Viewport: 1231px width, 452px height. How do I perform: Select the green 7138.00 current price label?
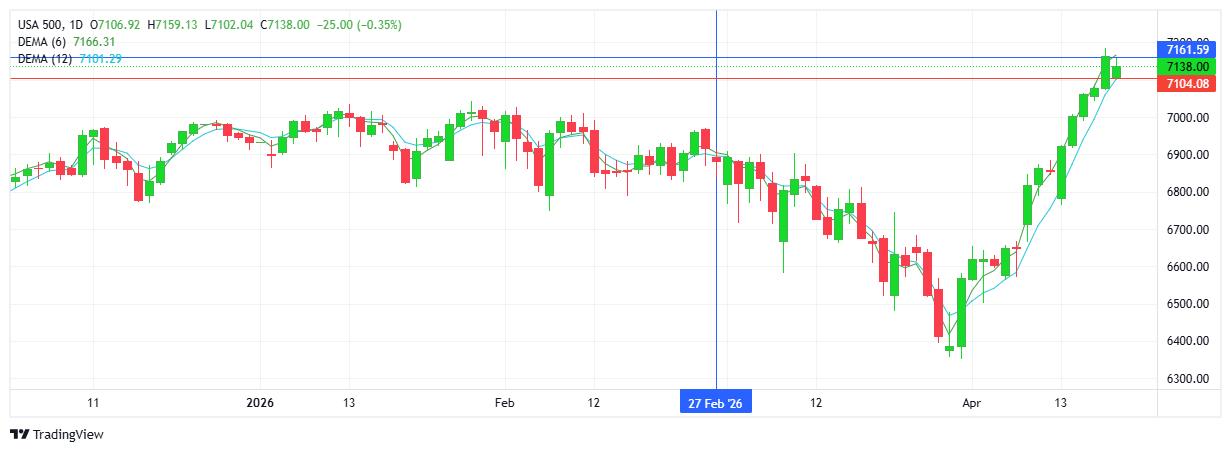point(1187,66)
